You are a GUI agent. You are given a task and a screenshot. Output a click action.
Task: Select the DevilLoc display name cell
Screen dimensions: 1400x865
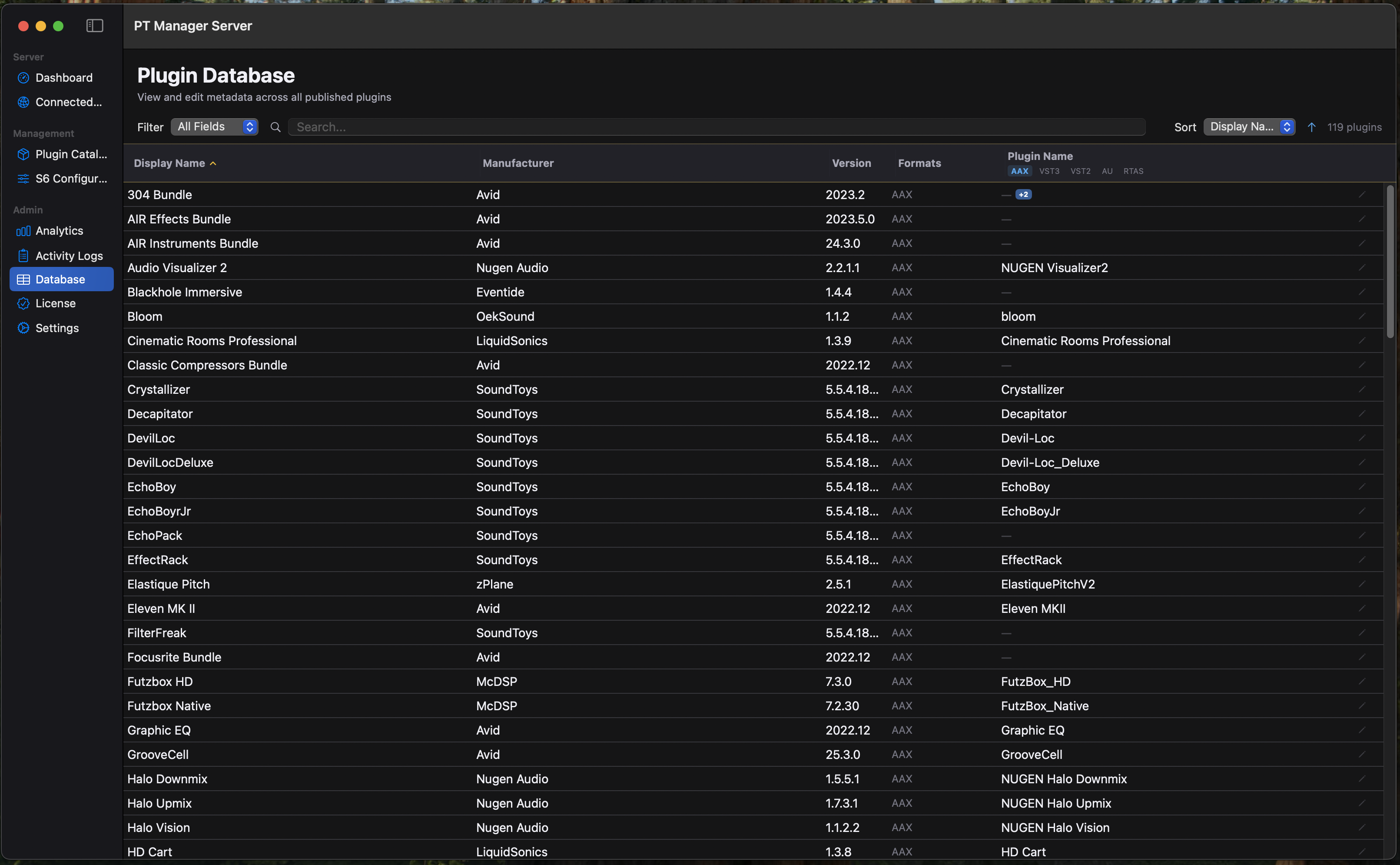pyautogui.click(x=151, y=438)
